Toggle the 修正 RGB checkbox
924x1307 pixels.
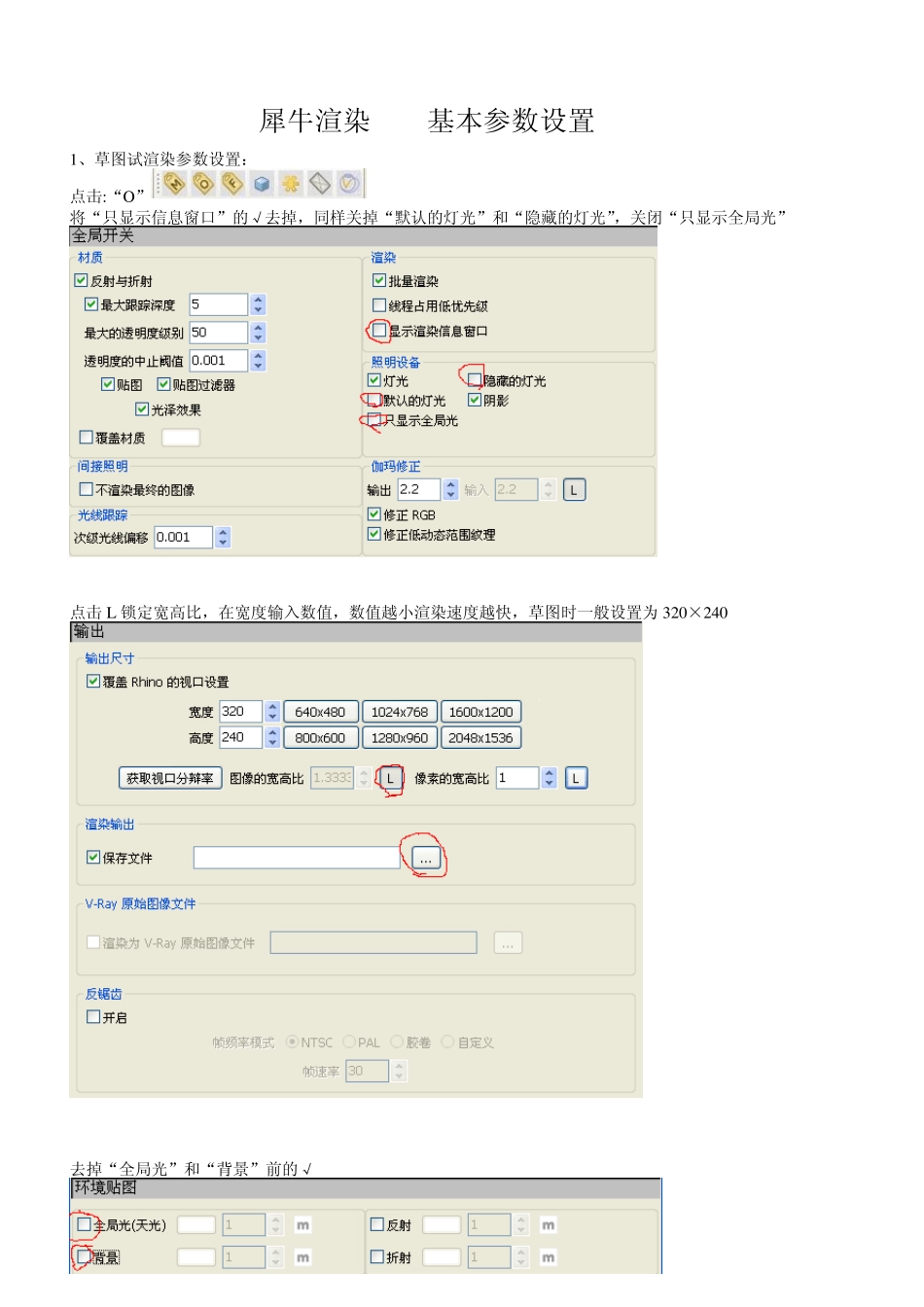pos(374,514)
